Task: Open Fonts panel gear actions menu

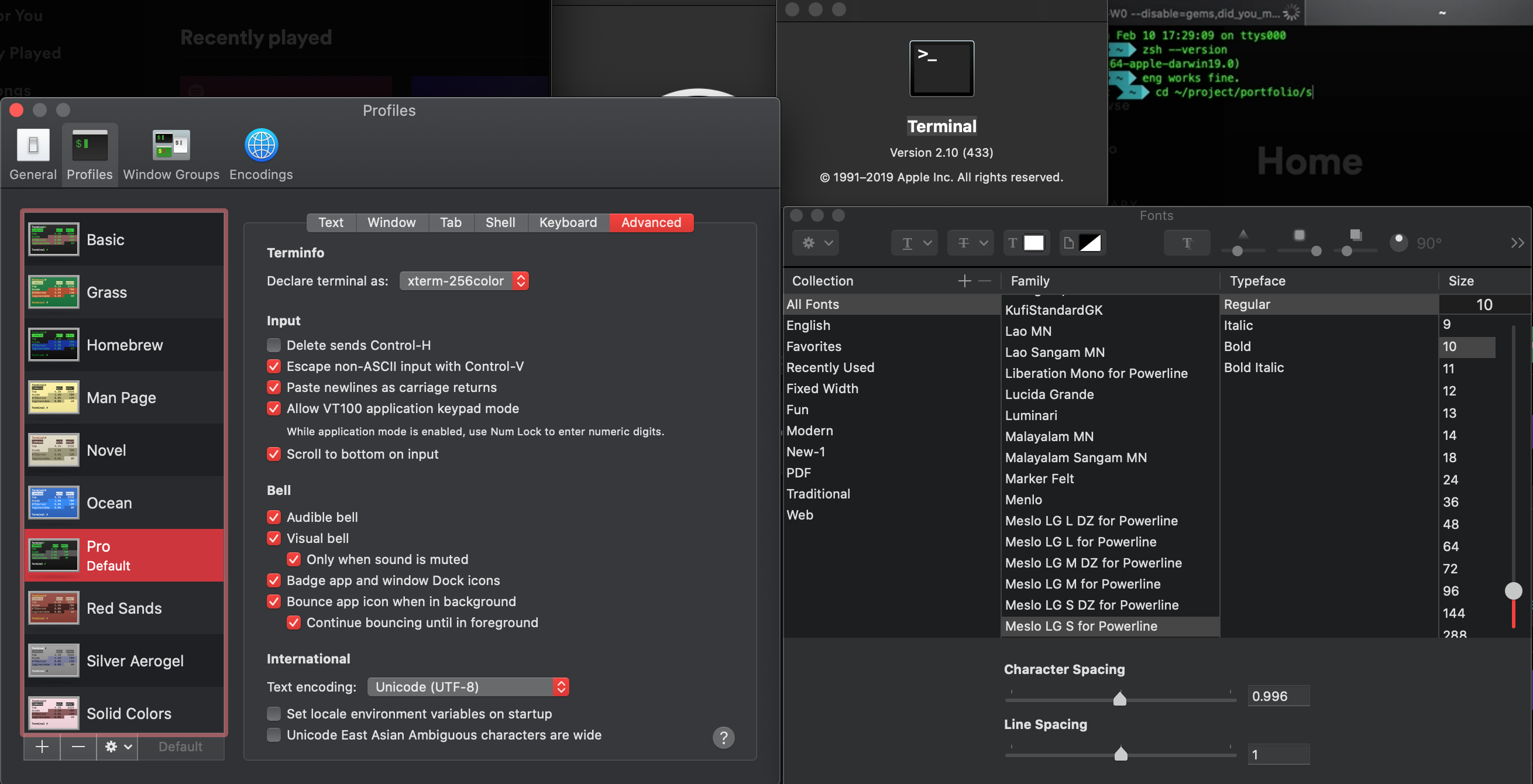Action: (x=815, y=243)
